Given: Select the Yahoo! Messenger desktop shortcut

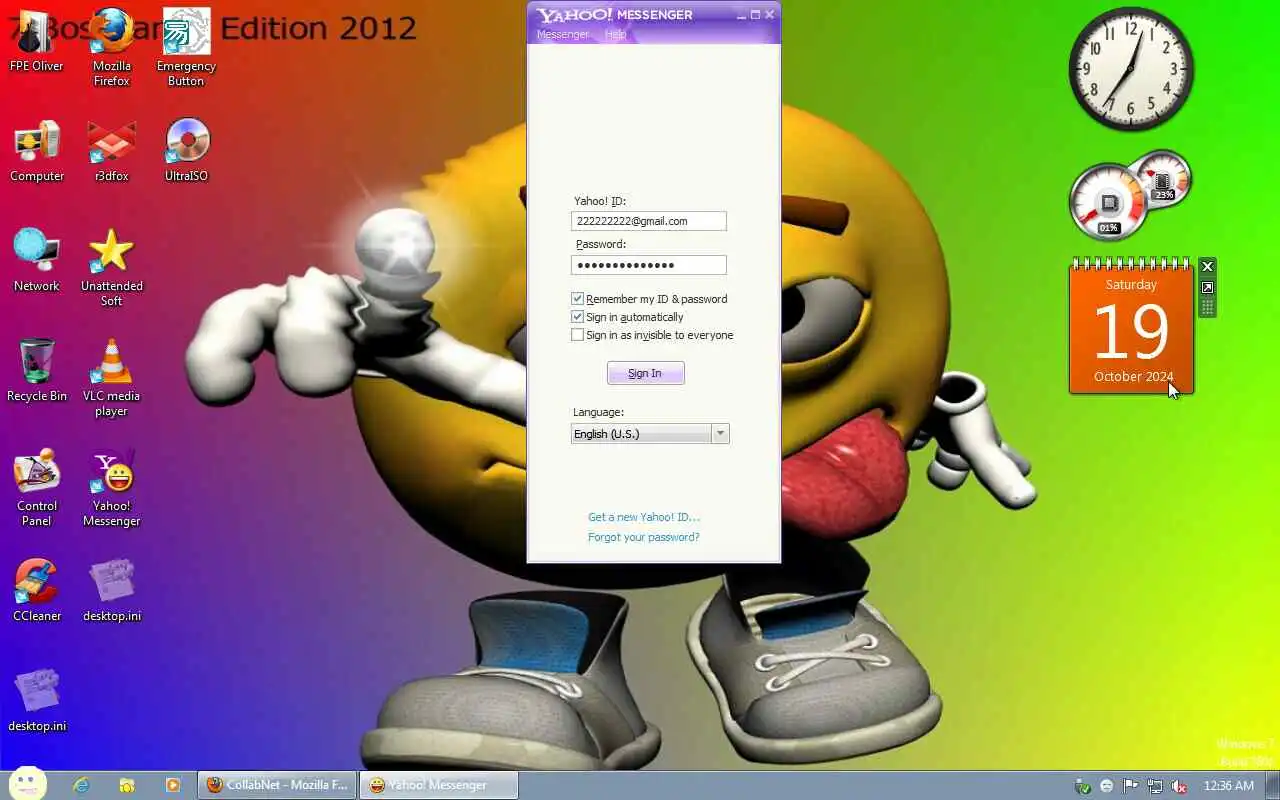Looking at the screenshot, I should pyautogui.click(x=111, y=488).
